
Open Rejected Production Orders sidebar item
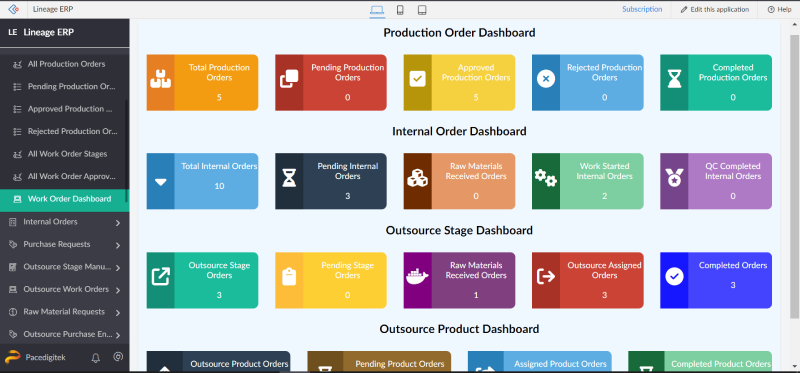pyautogui.click(x=64, y=131)
